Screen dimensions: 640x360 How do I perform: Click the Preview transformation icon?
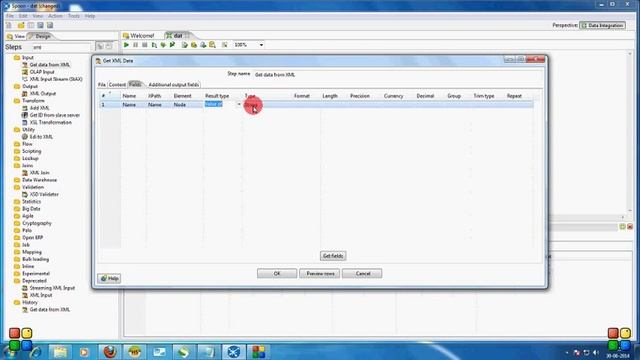tap(154, 45)
